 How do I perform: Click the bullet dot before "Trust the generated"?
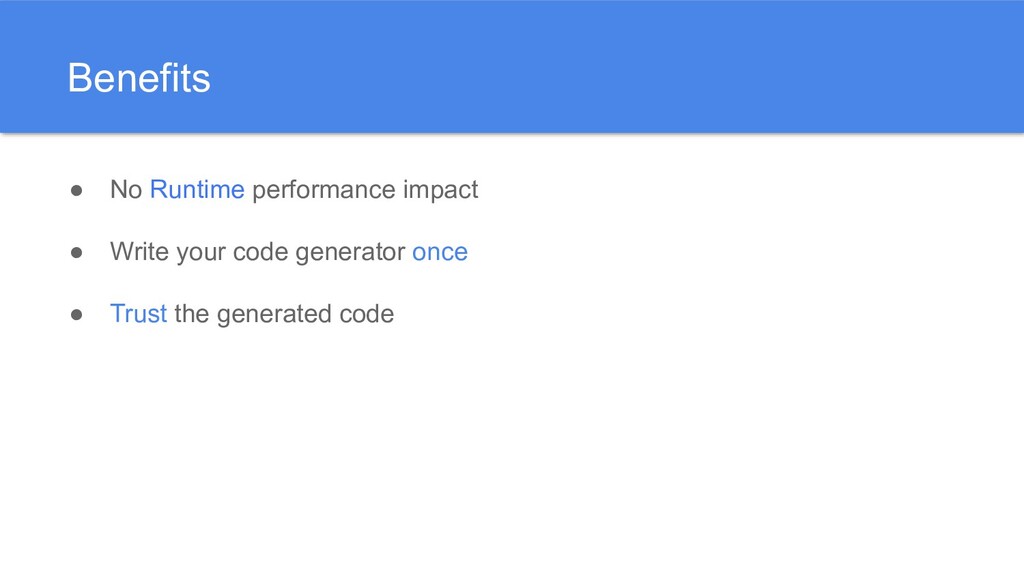pyautogui.click(x=76, y=314)
